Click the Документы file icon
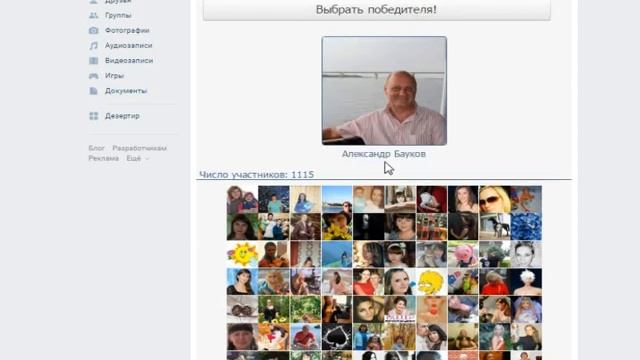The height and width of the screenshot is (360, 640). click(93, 91)
